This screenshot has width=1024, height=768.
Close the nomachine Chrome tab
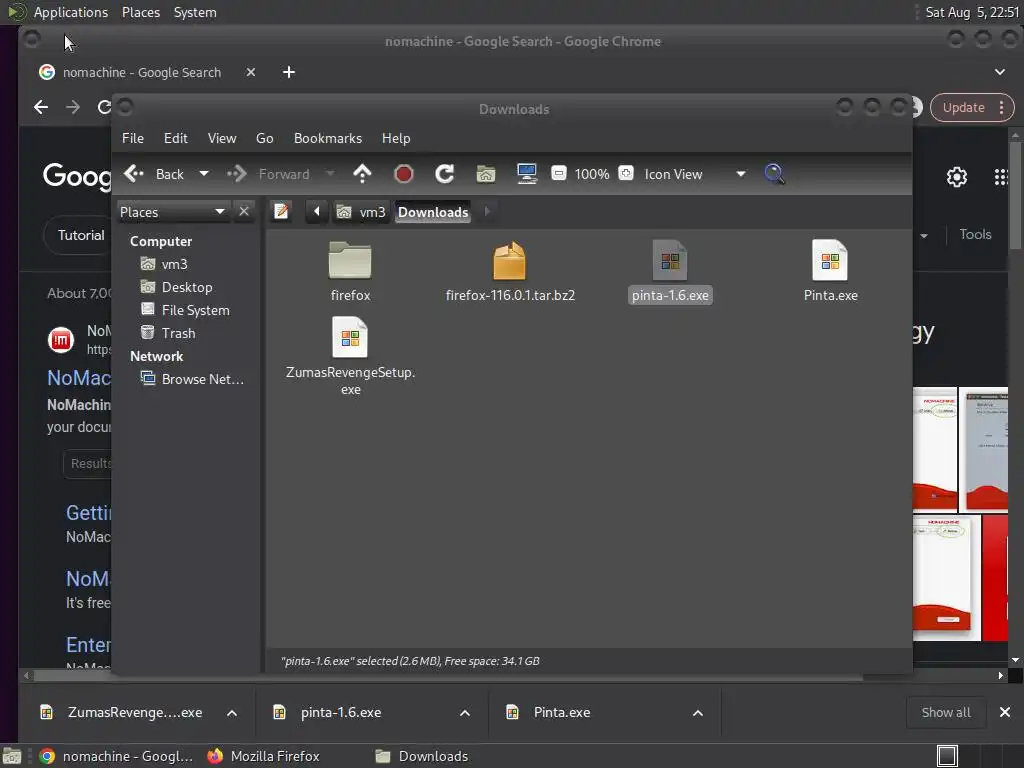point(251,72)
